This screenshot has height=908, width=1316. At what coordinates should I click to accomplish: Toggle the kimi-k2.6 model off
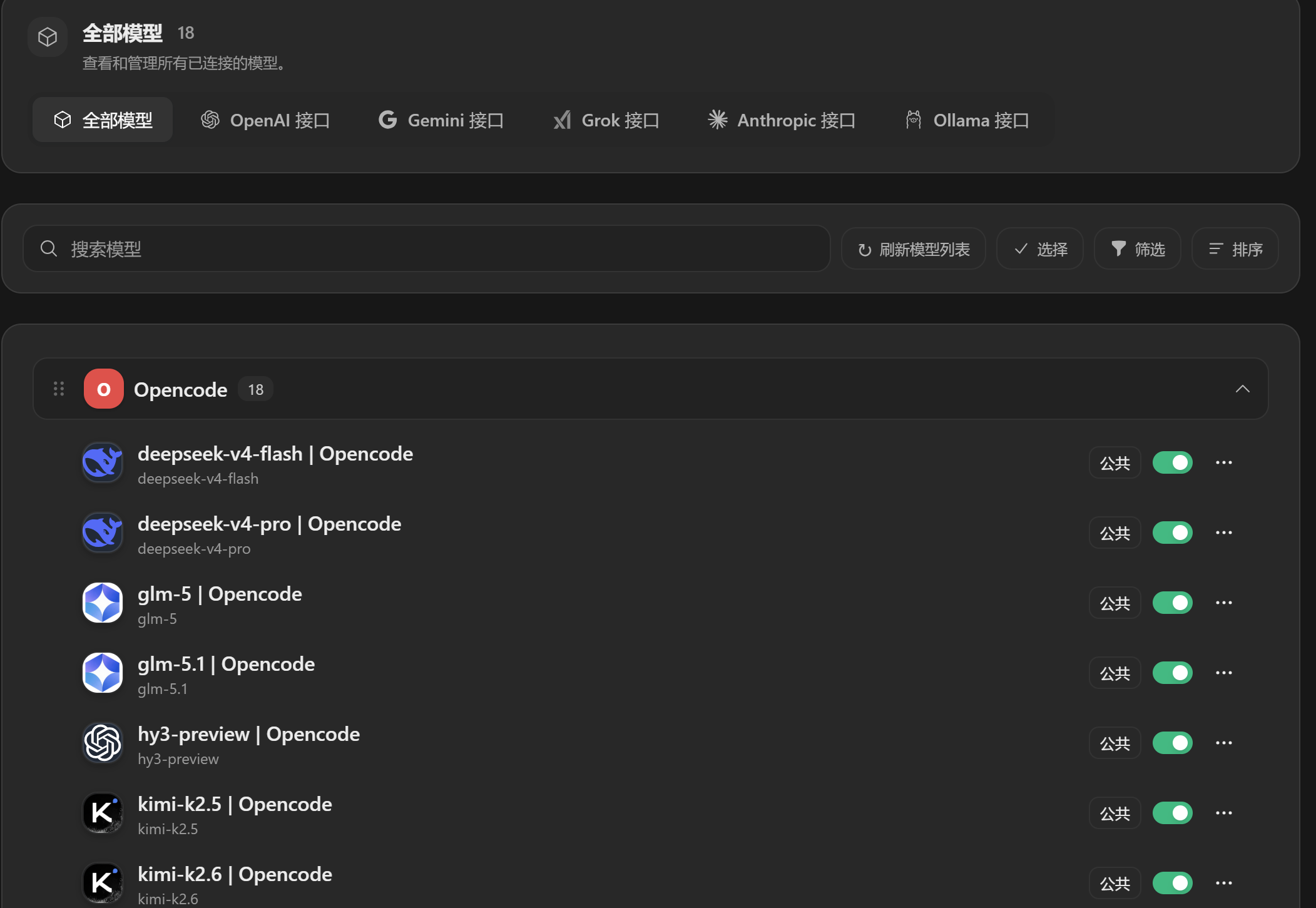pyautogui.click(x=1173, y=883)
